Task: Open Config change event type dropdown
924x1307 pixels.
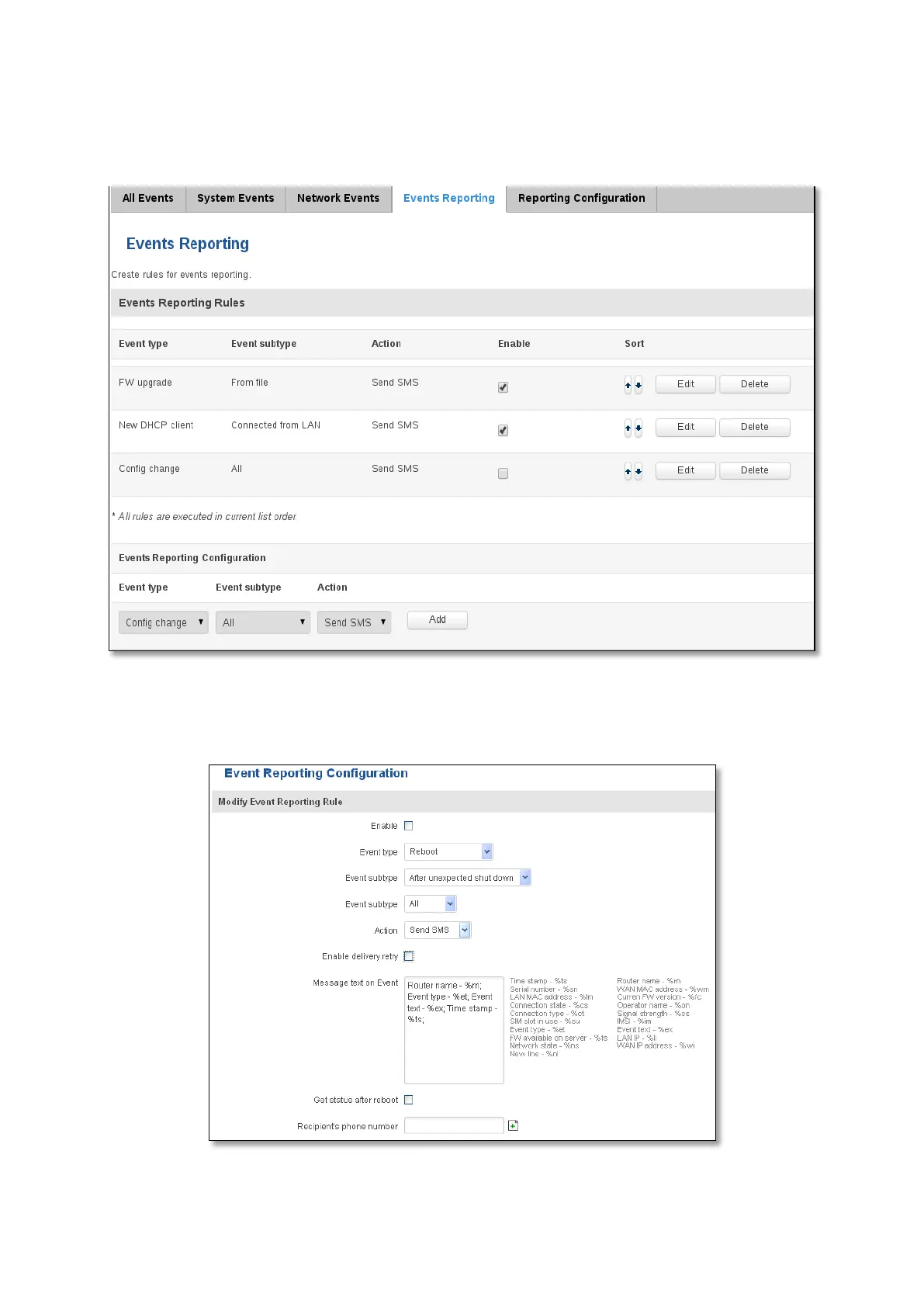Action: [163, 622]
